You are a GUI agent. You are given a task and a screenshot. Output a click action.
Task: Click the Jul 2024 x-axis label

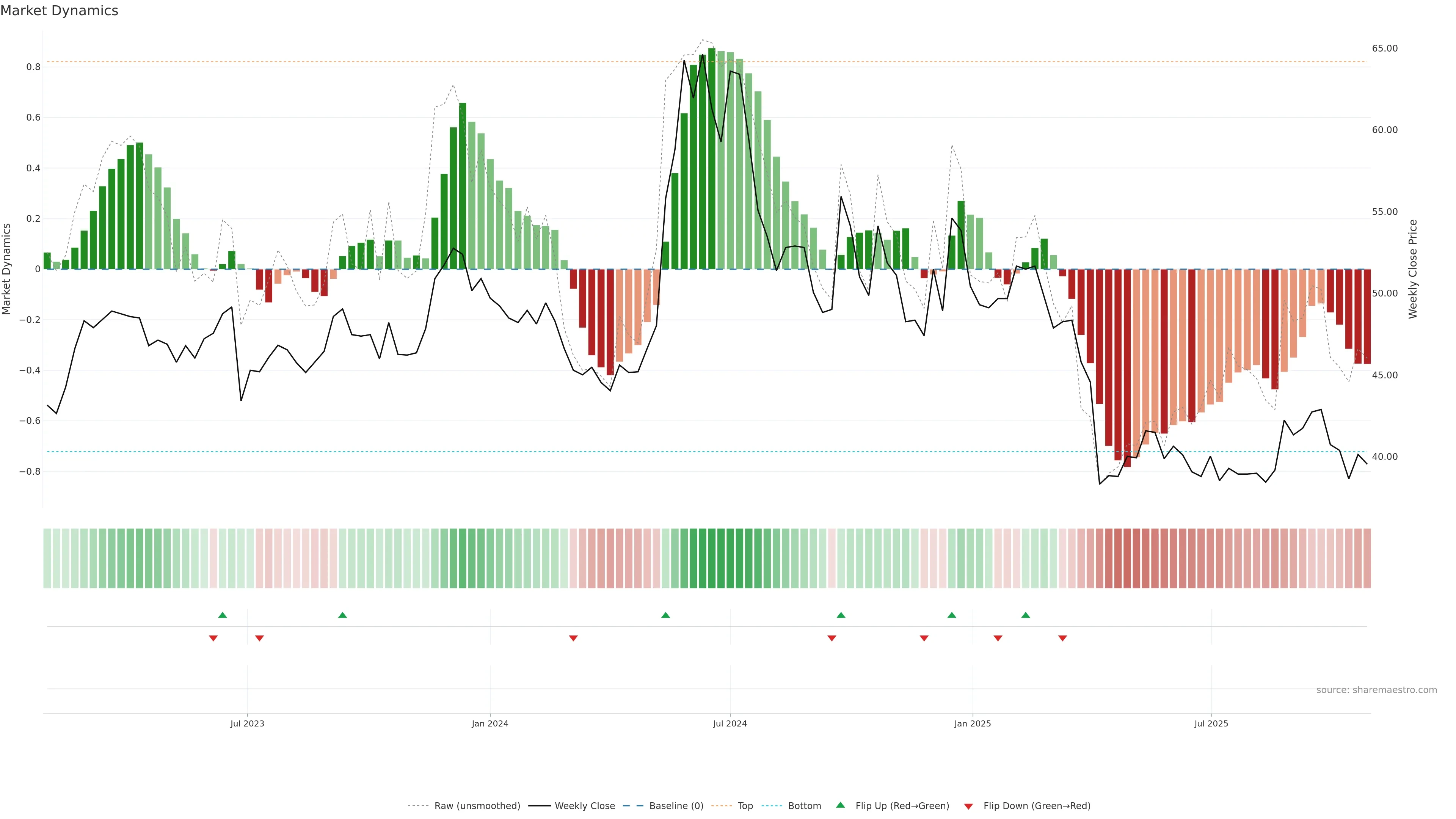(x=730, y=723)
